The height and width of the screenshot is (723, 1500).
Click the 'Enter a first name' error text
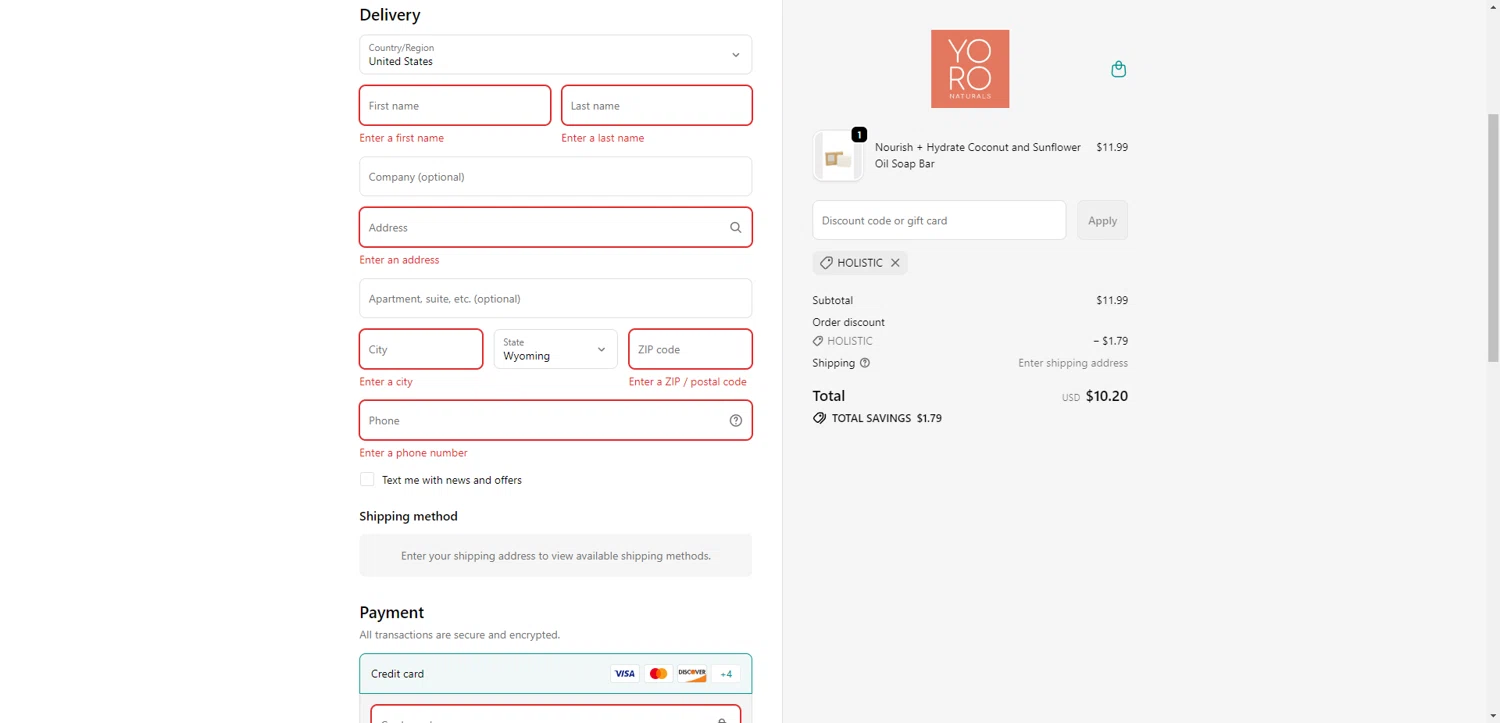(x=401, y=138)
